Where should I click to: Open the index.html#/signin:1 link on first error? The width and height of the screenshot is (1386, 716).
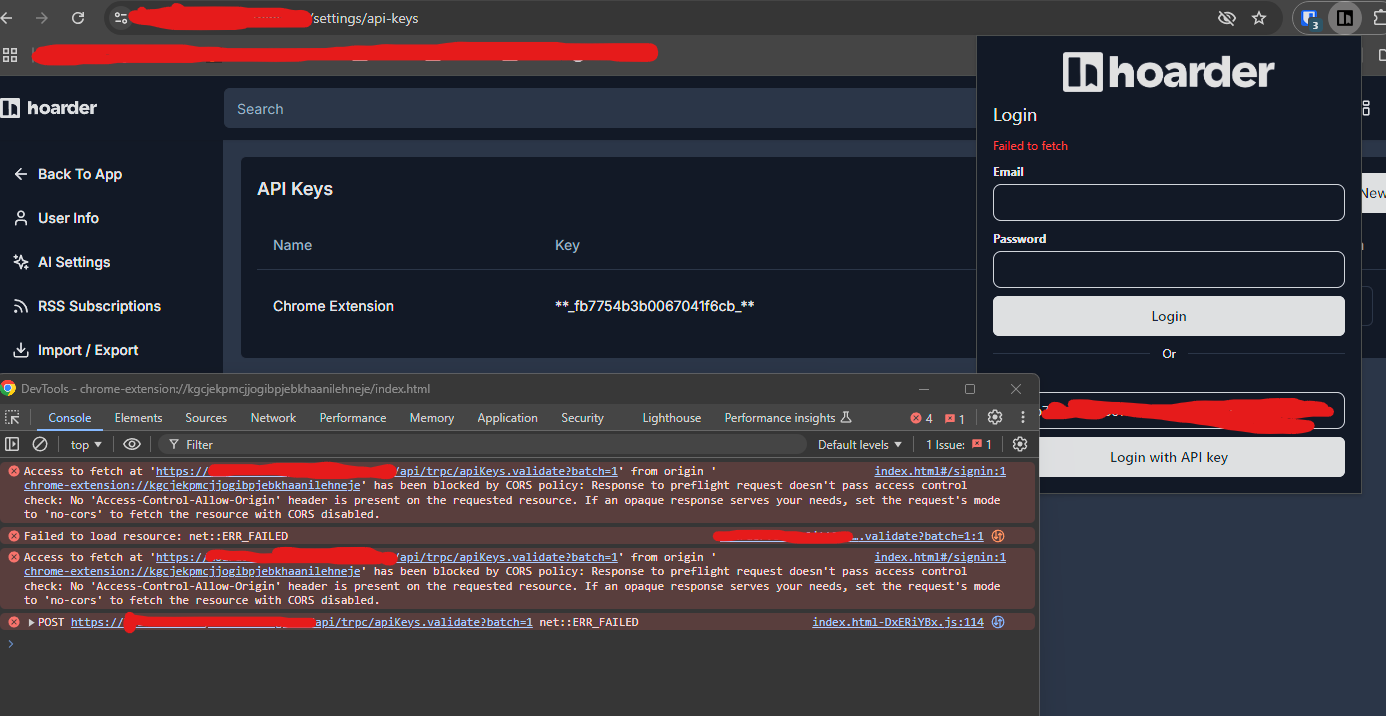point(940,471)
